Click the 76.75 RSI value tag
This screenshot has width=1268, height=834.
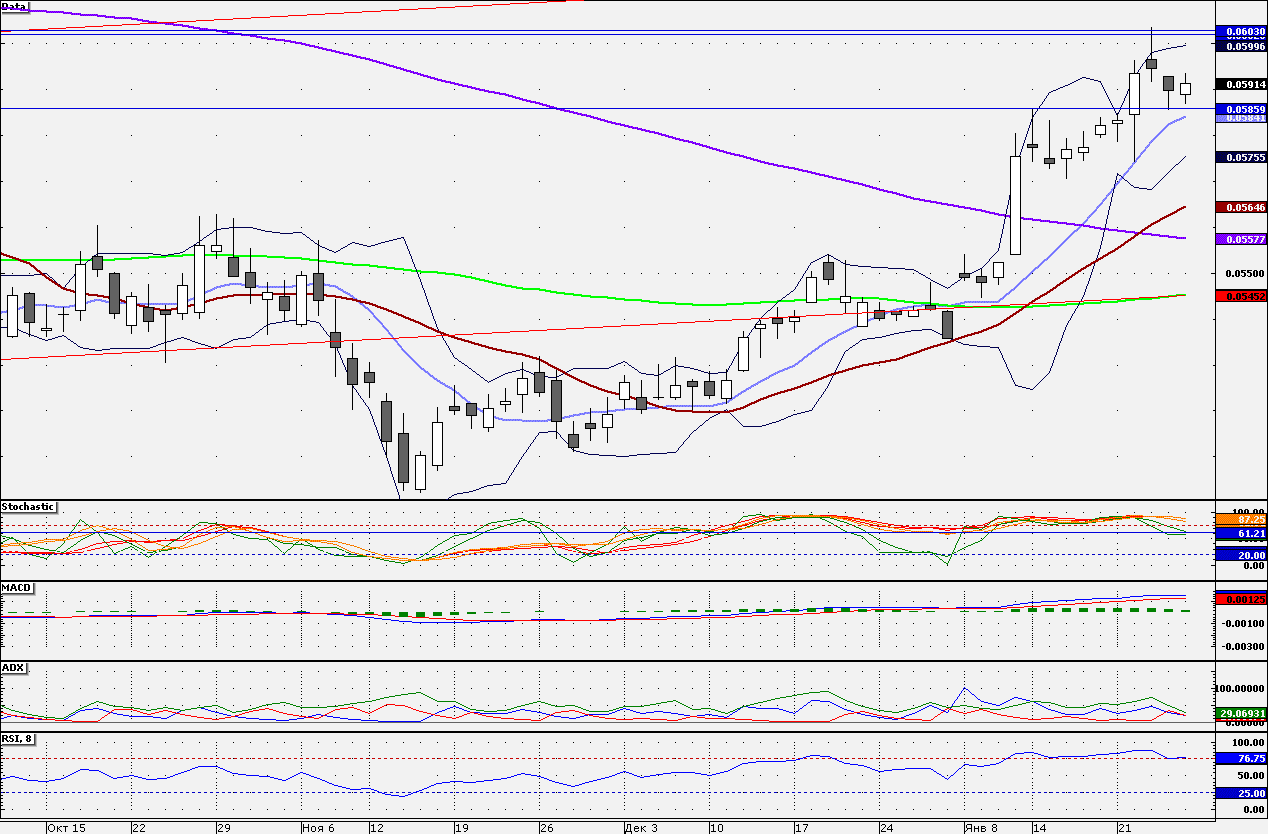1240,759
